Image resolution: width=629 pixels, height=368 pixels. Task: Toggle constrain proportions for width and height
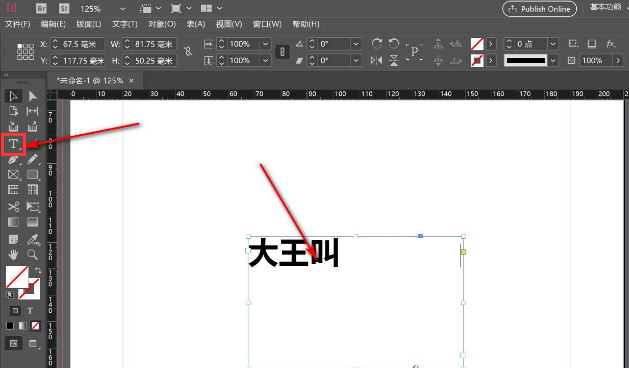click(x=188, y=51)
